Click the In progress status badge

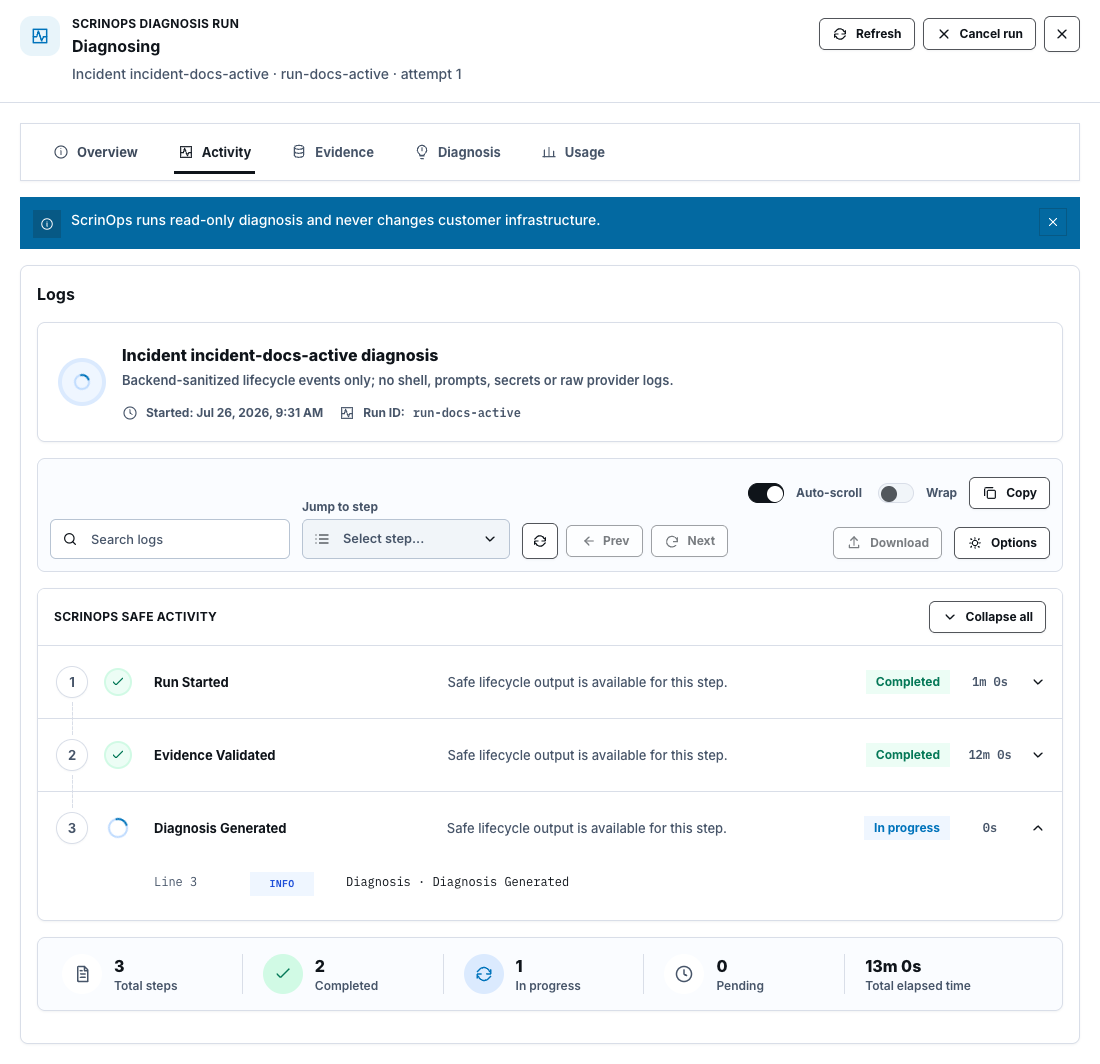pyautogui.click(x=906, y=828)
